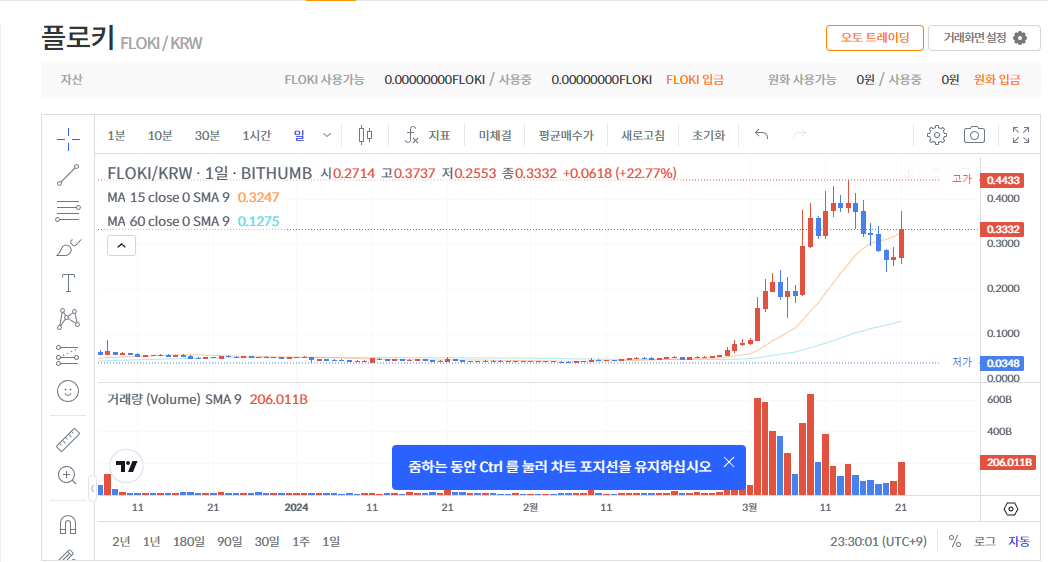The image size is (1048, 562).
Task: Take a chart snapshot with camera icon
Action: (974, 135)
